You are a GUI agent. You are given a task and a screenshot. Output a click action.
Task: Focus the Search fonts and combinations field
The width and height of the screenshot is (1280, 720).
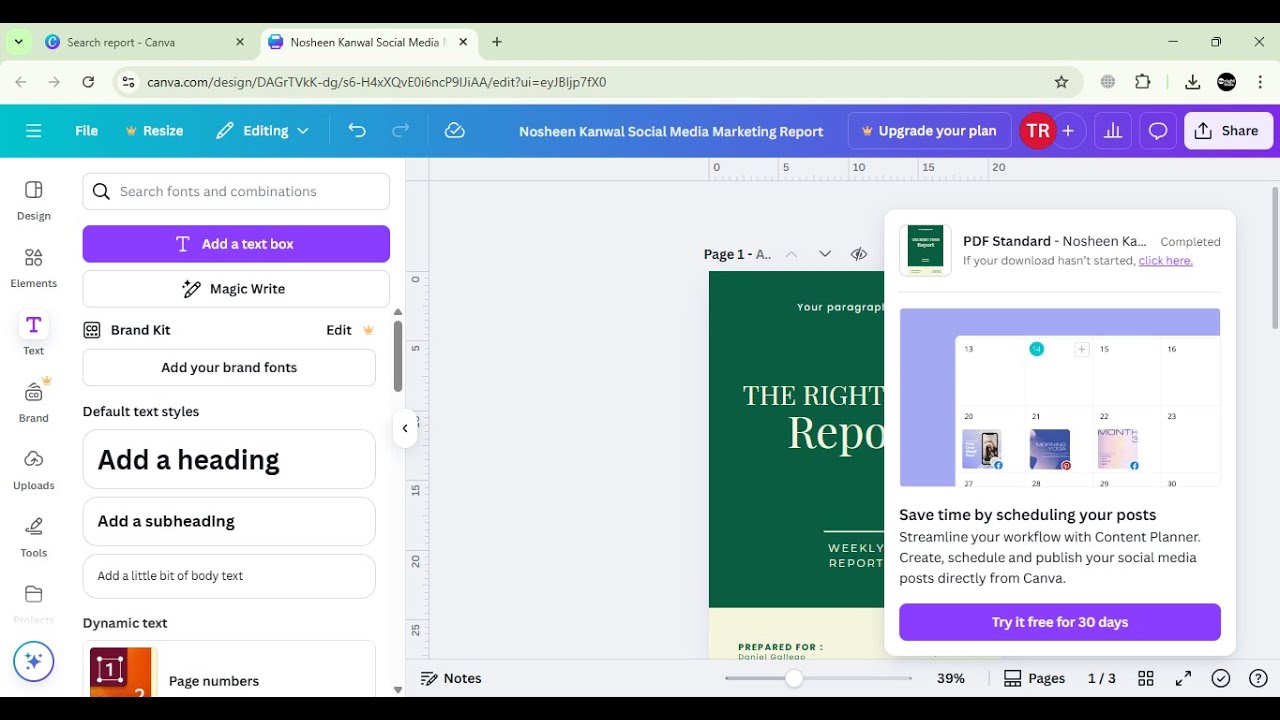coord(236,191)
